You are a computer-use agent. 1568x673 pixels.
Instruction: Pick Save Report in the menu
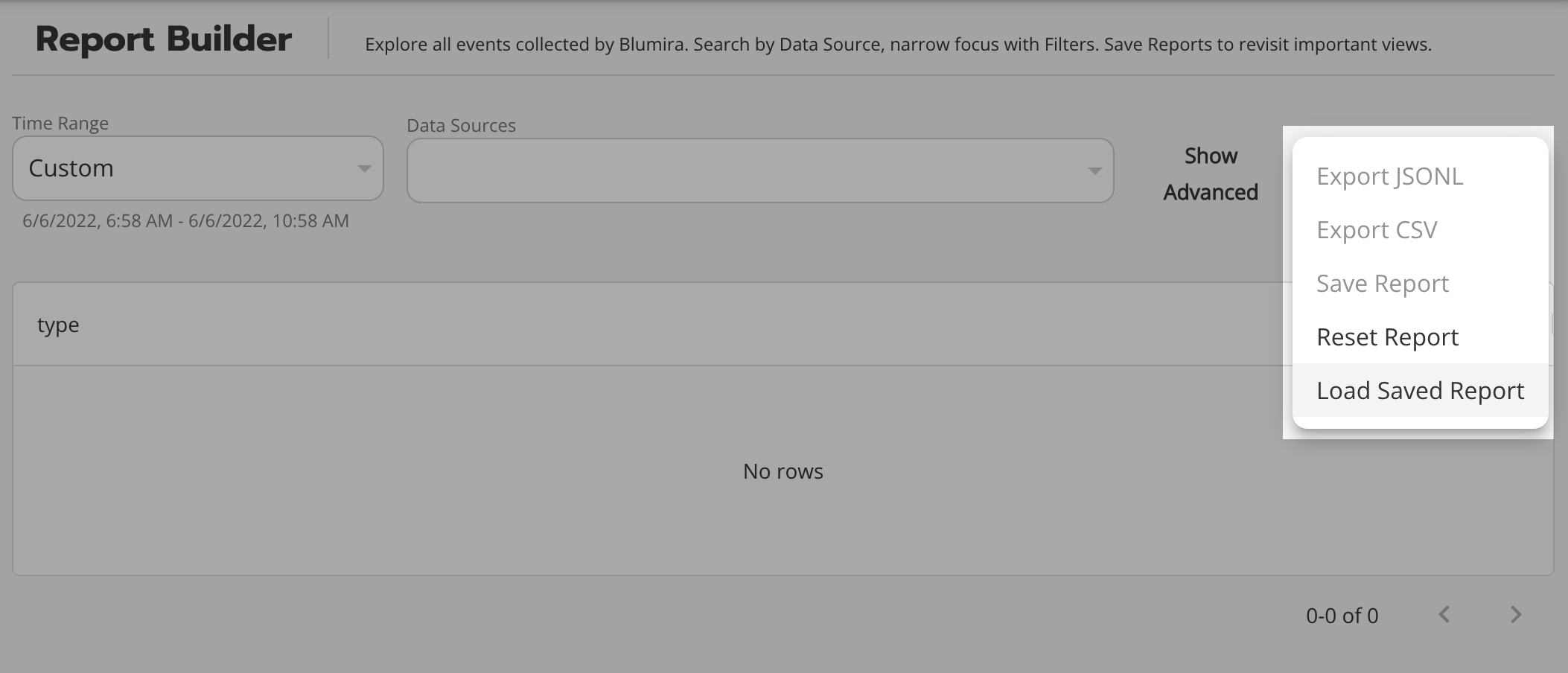tap(1382, 284)
